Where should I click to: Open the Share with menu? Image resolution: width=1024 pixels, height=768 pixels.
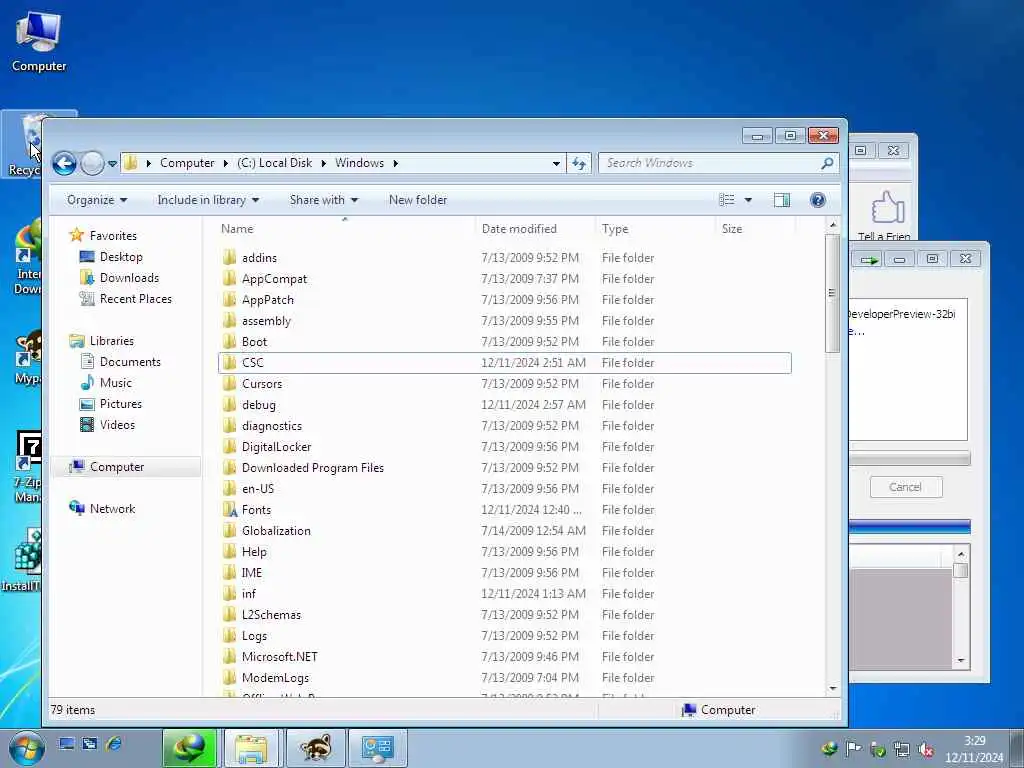point(324,200)
